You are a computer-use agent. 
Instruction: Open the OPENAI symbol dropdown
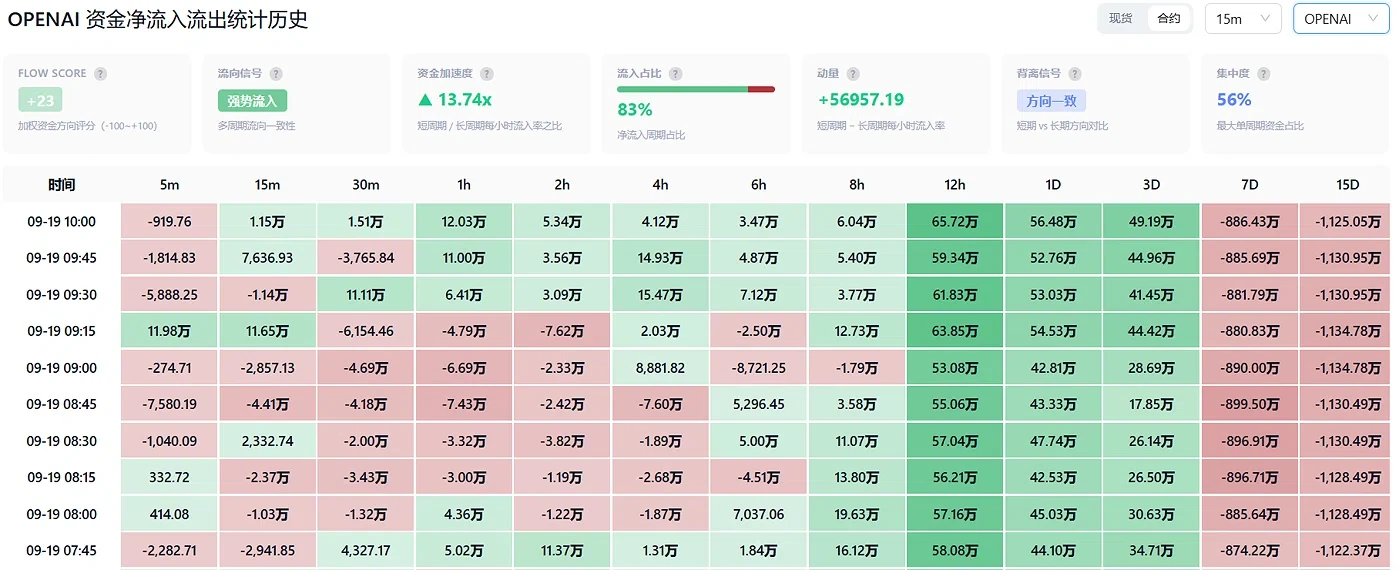click(x=1341, y=19)
